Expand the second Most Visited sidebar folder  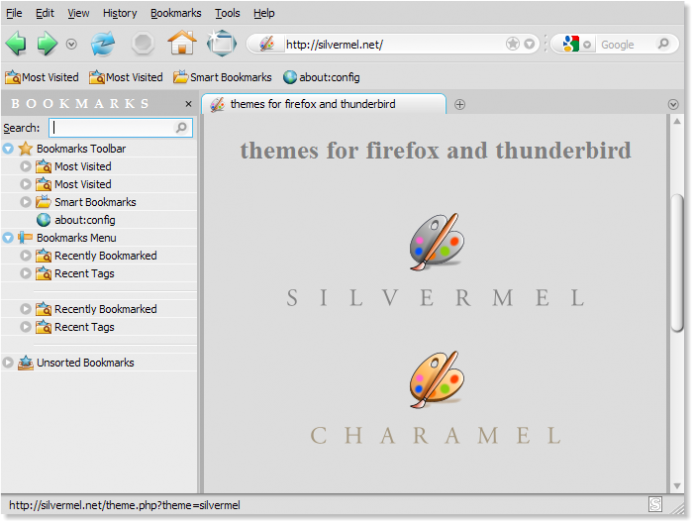click(x=26, y=184)
